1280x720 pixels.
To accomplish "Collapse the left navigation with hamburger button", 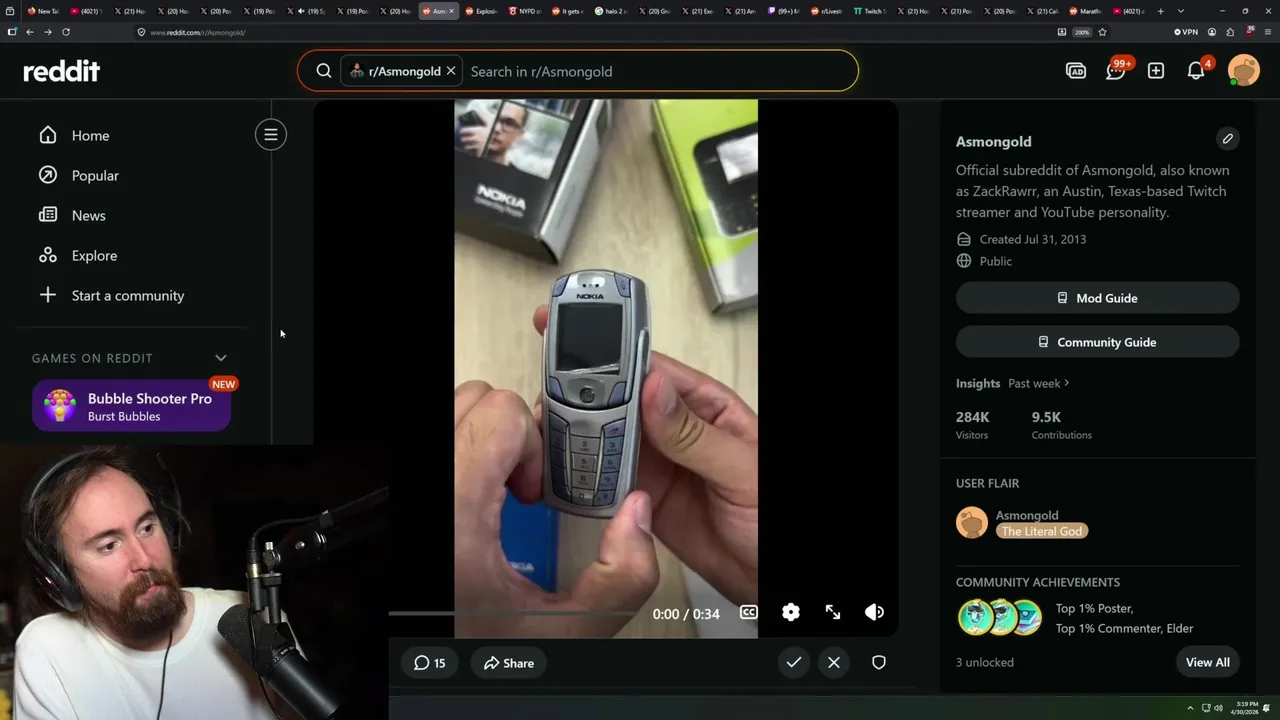I will (271, 135).
